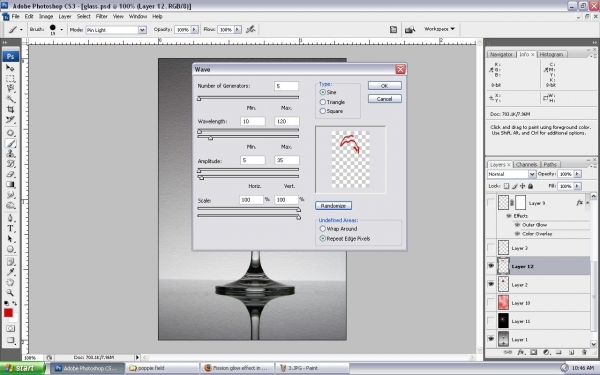Click the add layer mask icon
Viewport: 600px width, 375px height.
[533, 352]
